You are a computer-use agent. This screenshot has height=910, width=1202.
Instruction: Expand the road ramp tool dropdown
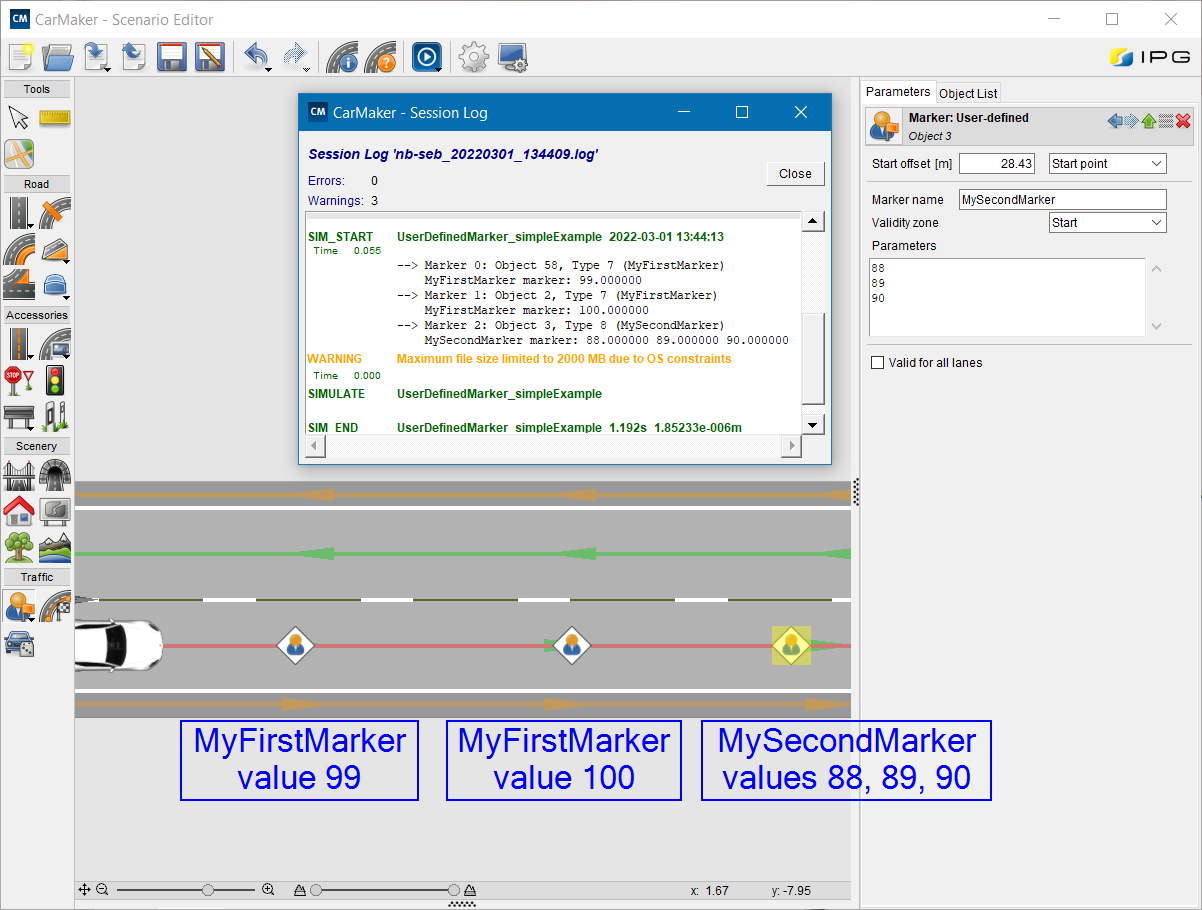pos(67,260)
